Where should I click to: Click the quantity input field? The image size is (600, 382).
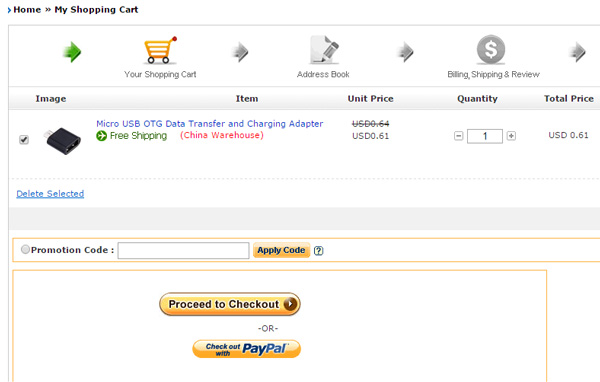click(485, 136)
